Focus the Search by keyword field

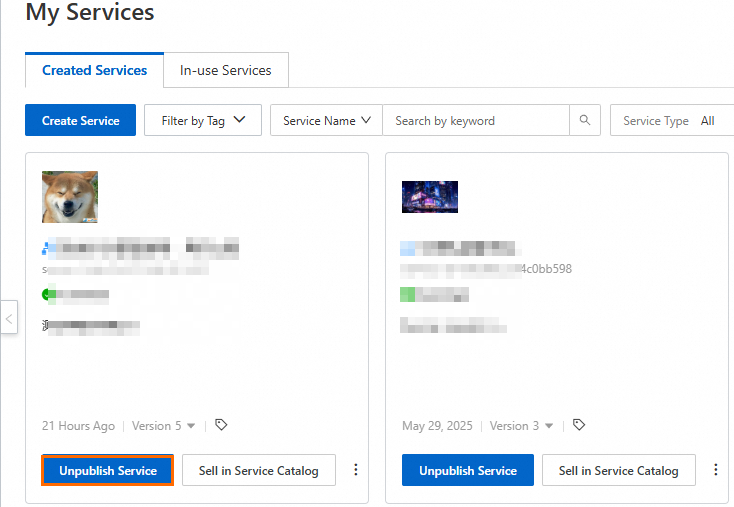pos(476,121)
